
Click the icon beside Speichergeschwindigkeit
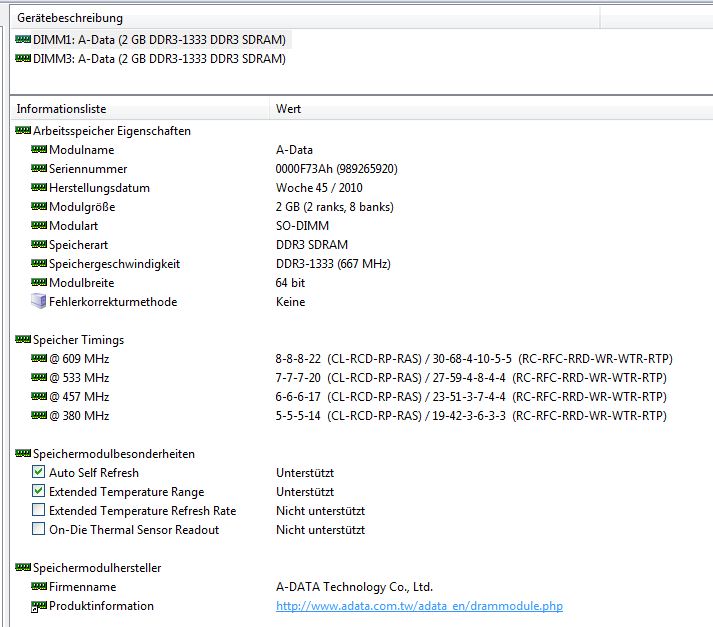[39, 263]
